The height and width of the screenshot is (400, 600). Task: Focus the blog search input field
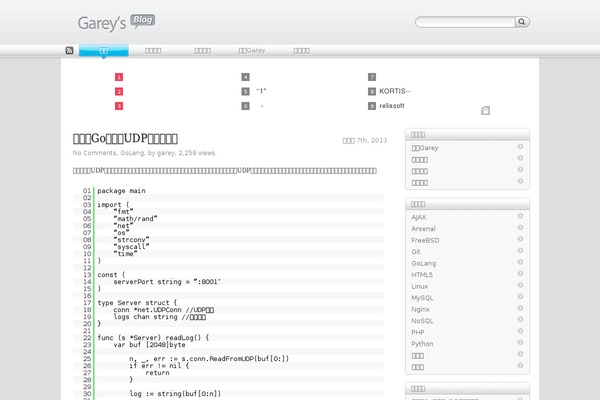pyautogui.click(x=466, y=22)
